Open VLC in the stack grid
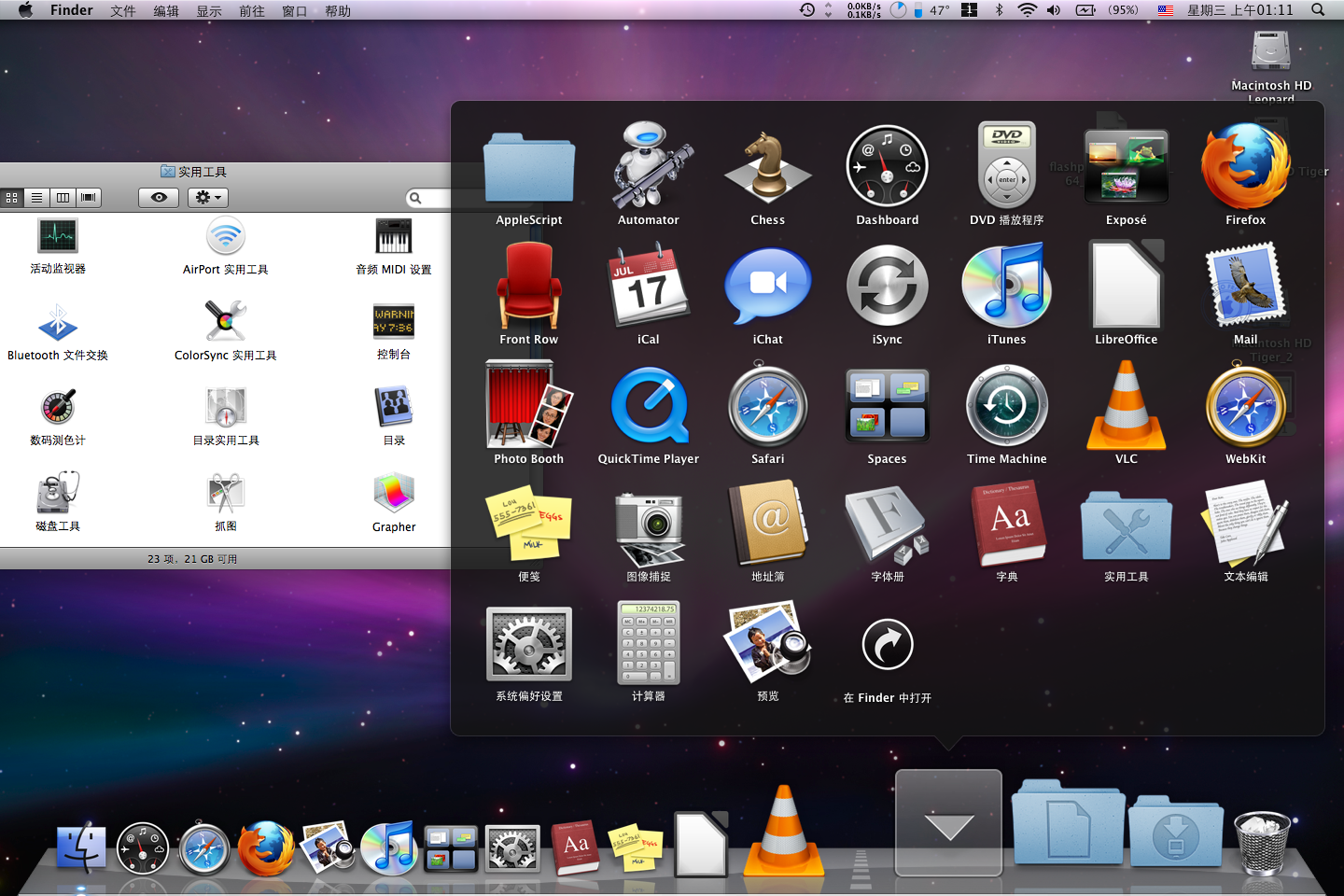Screen dimensions: 1344x896 pyautogui.click(x=1126, y=405)
